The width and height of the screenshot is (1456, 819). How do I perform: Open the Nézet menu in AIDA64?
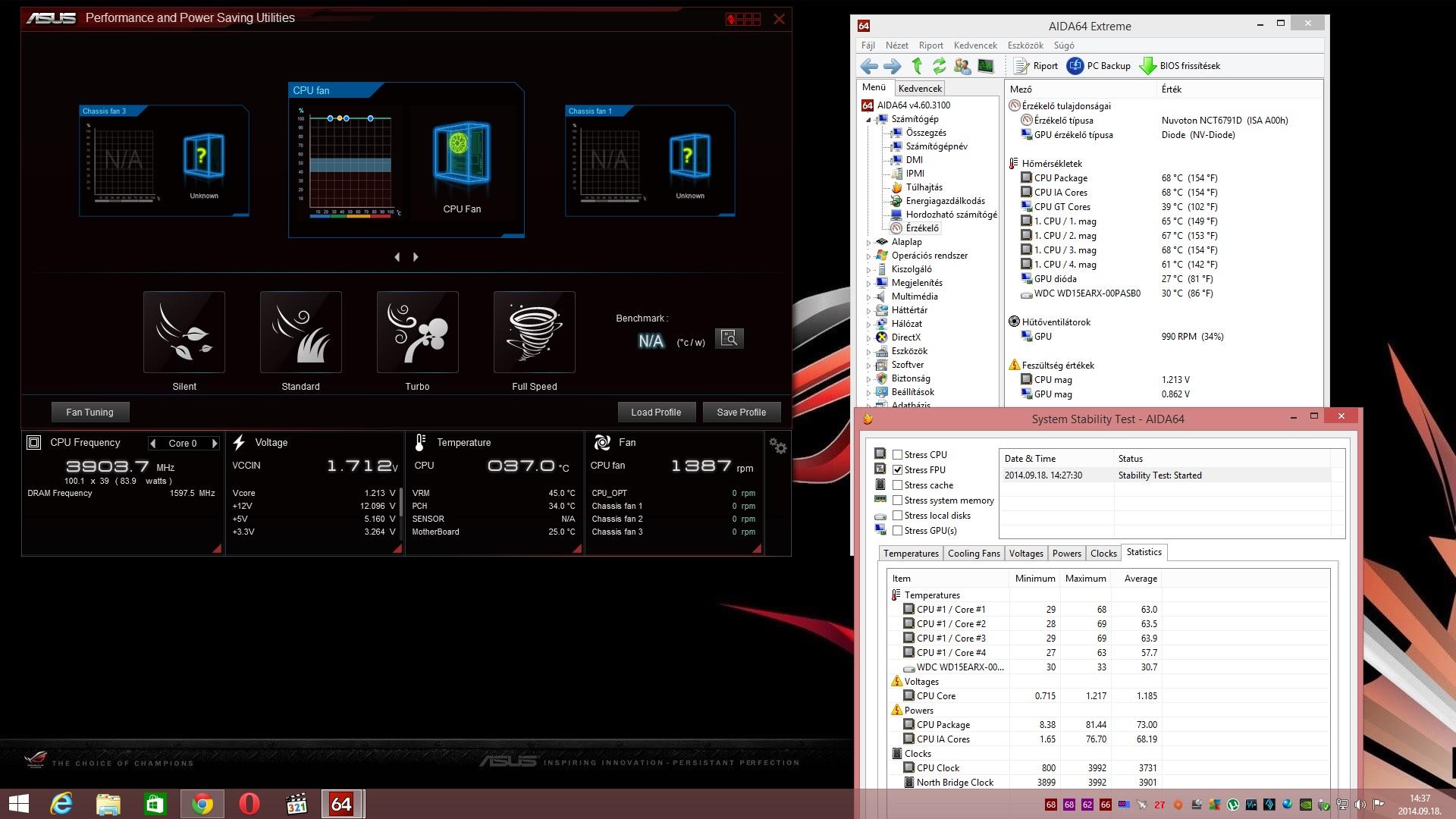click(x=897, y=45)
